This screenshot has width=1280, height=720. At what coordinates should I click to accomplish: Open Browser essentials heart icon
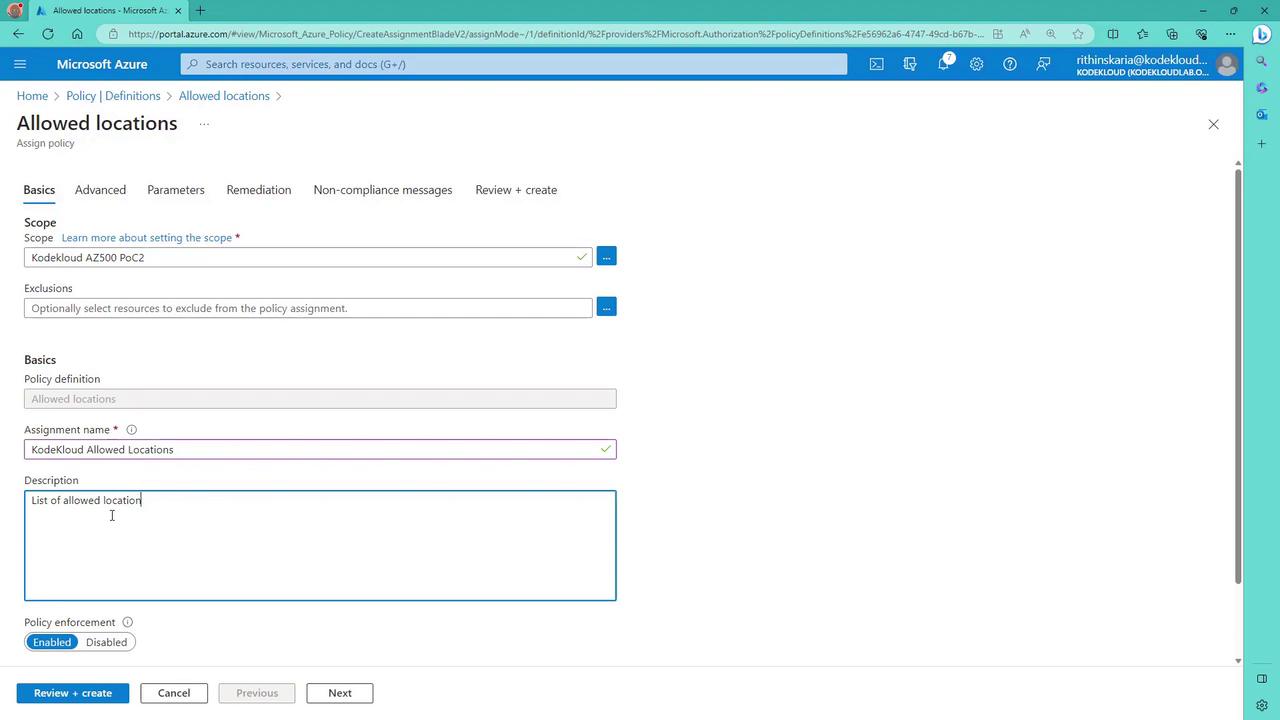pyautogui.click(x=1201, y=33)
